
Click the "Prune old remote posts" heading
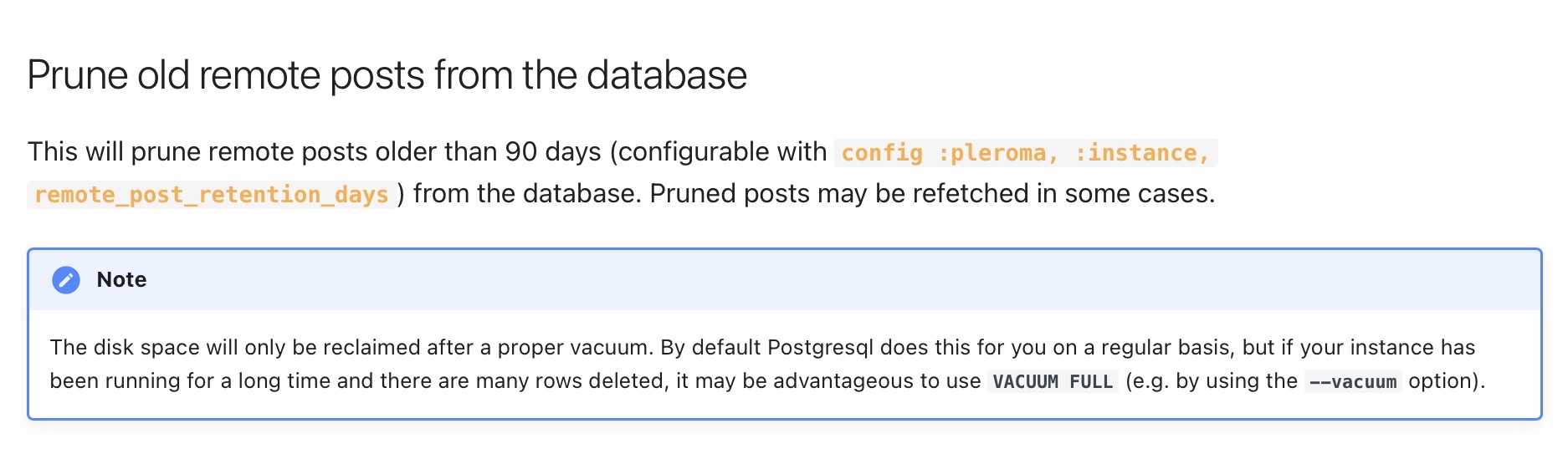coord(386,75)
